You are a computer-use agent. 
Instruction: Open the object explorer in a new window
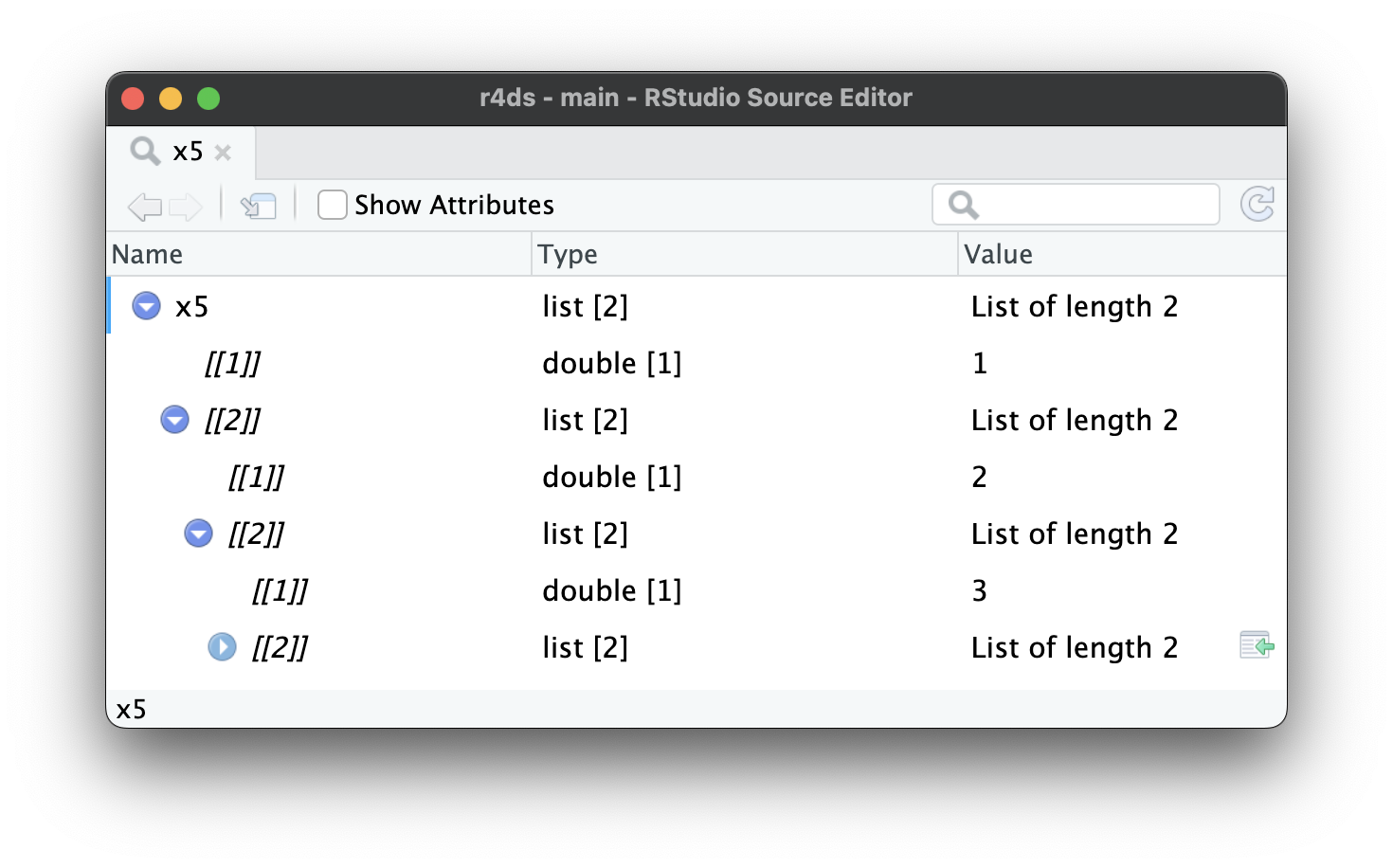click(258, 206)
